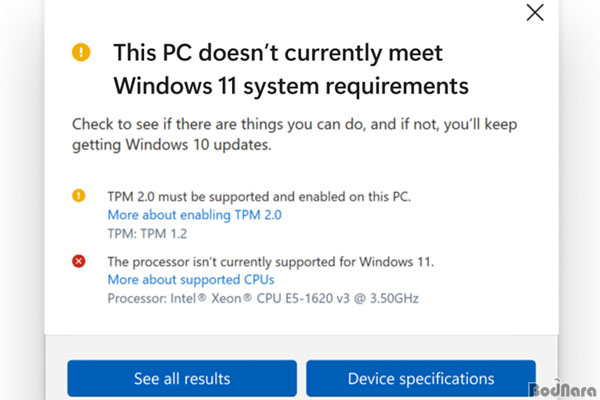The width and height of the screenshot is (600, 400).
Task: Click the '3.50GHz' clock speed text
Action: pos(395,298)
